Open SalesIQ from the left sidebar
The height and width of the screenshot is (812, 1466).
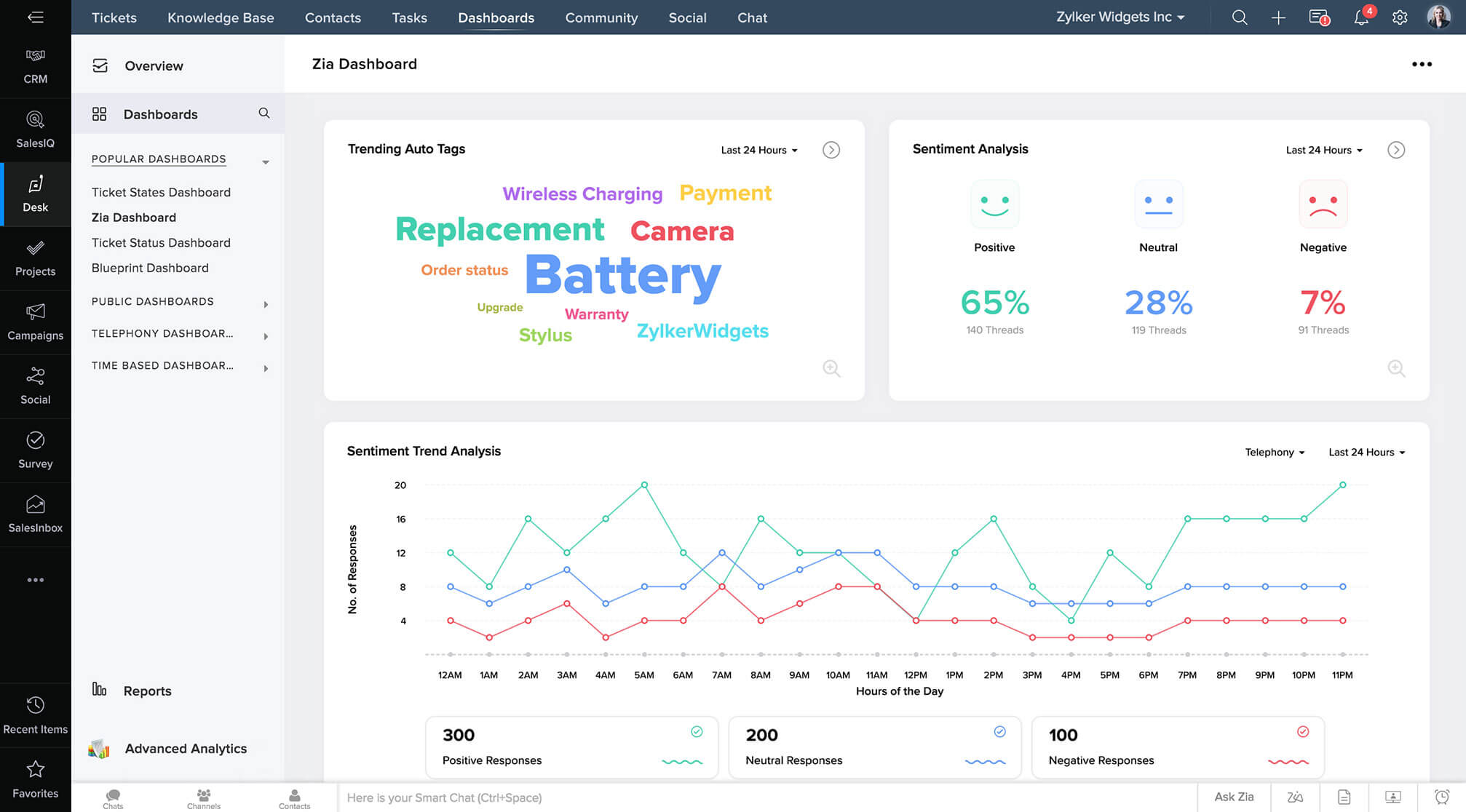35,129
